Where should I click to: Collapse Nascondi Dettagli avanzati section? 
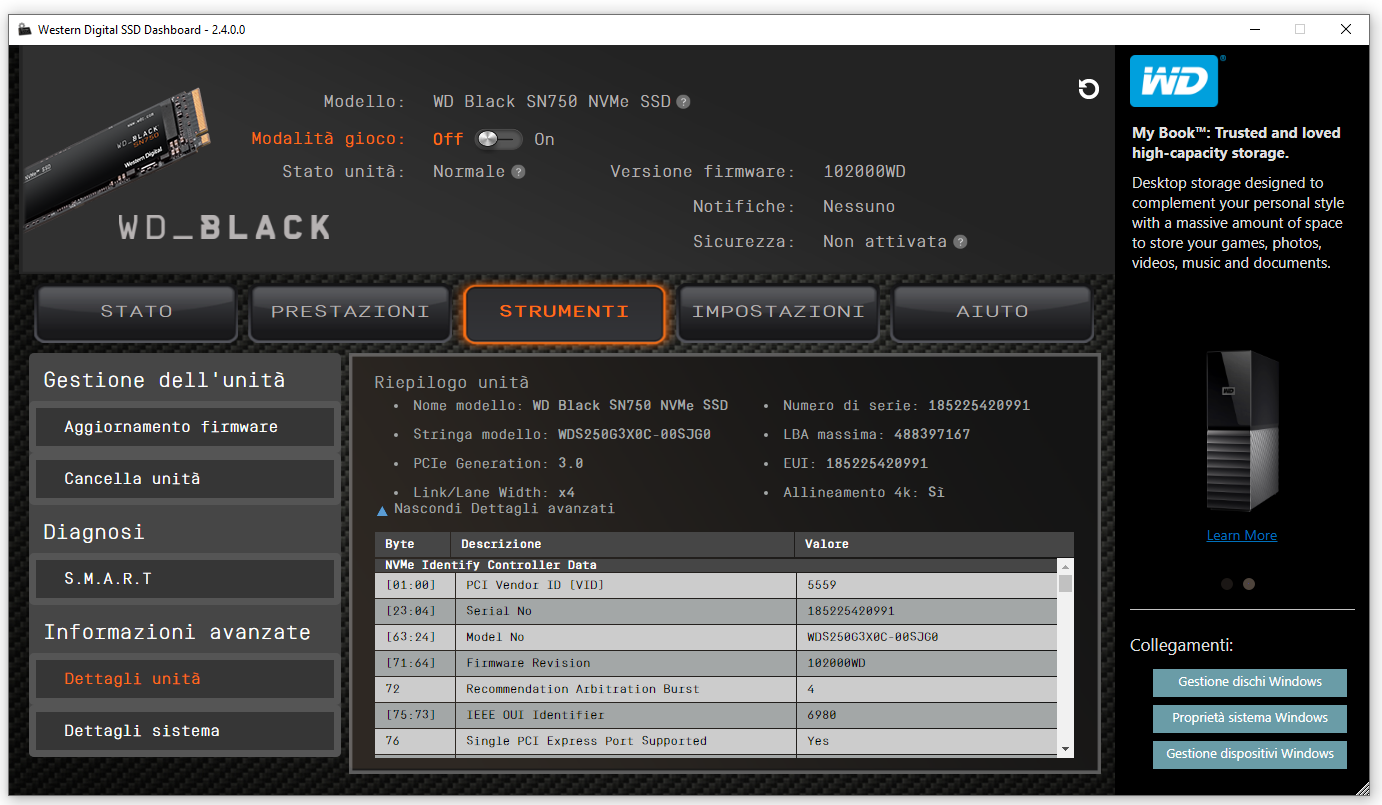click(x=495, y=509)
